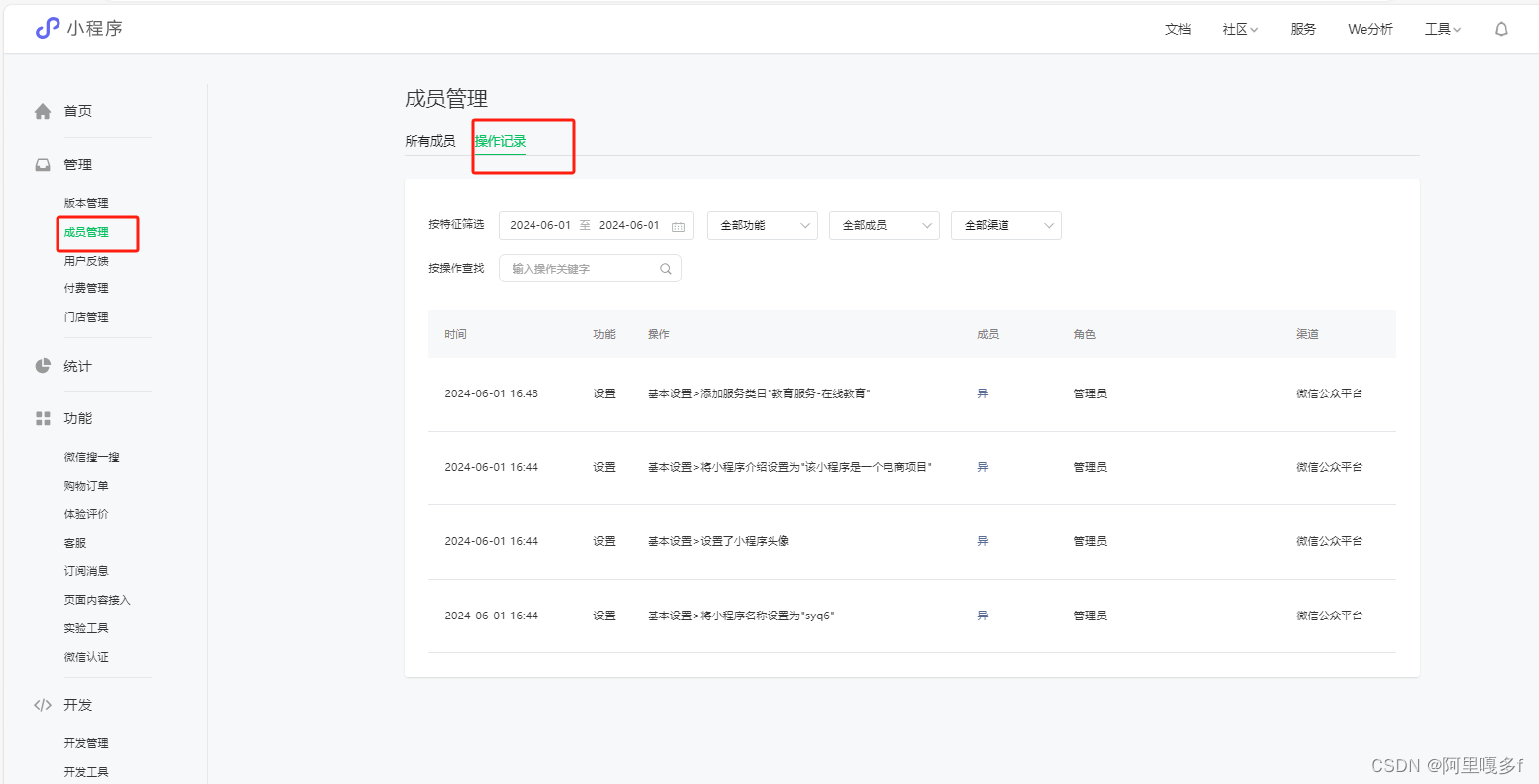This screenshot has width=1539, height=784.
Task: Click the cloud icon next to 管理
Action: coord(44,164)
